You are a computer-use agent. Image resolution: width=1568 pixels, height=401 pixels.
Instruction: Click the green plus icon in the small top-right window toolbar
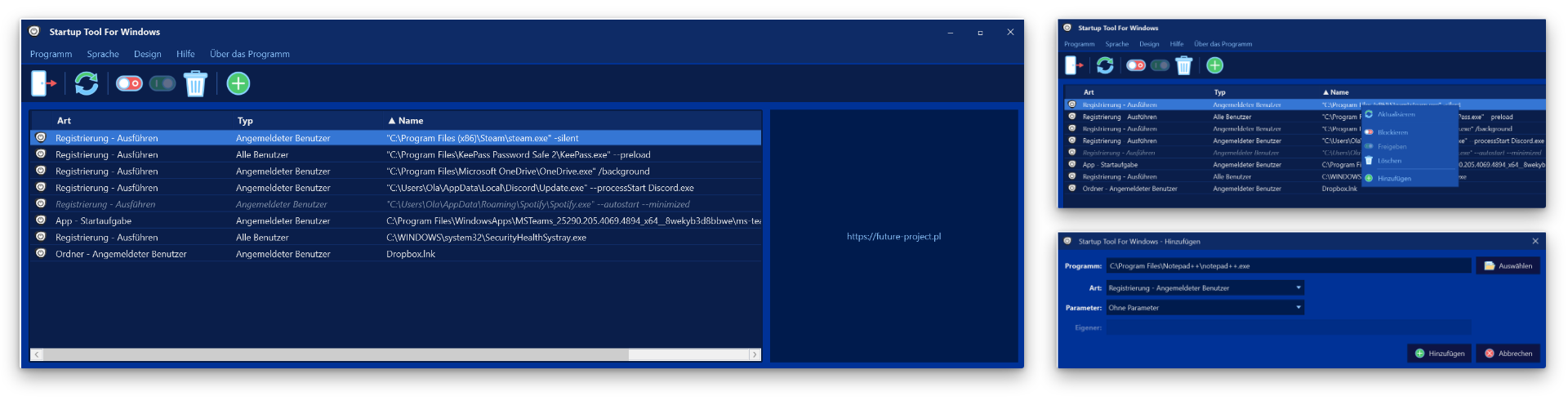point(1214,65)
